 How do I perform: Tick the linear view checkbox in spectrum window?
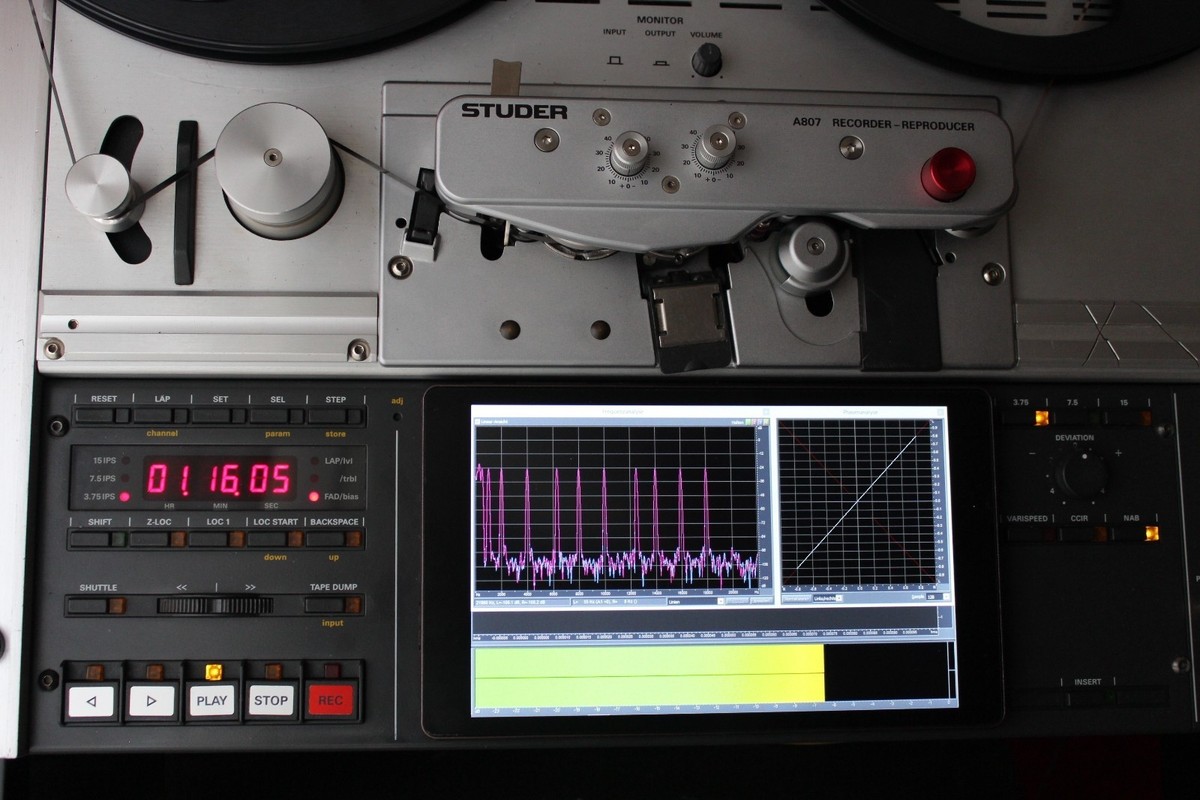click(479, 423)
